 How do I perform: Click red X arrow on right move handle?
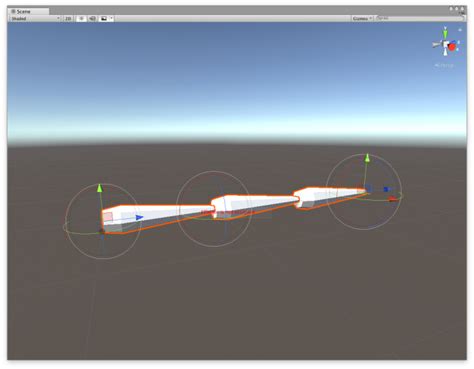click(393, 199)
